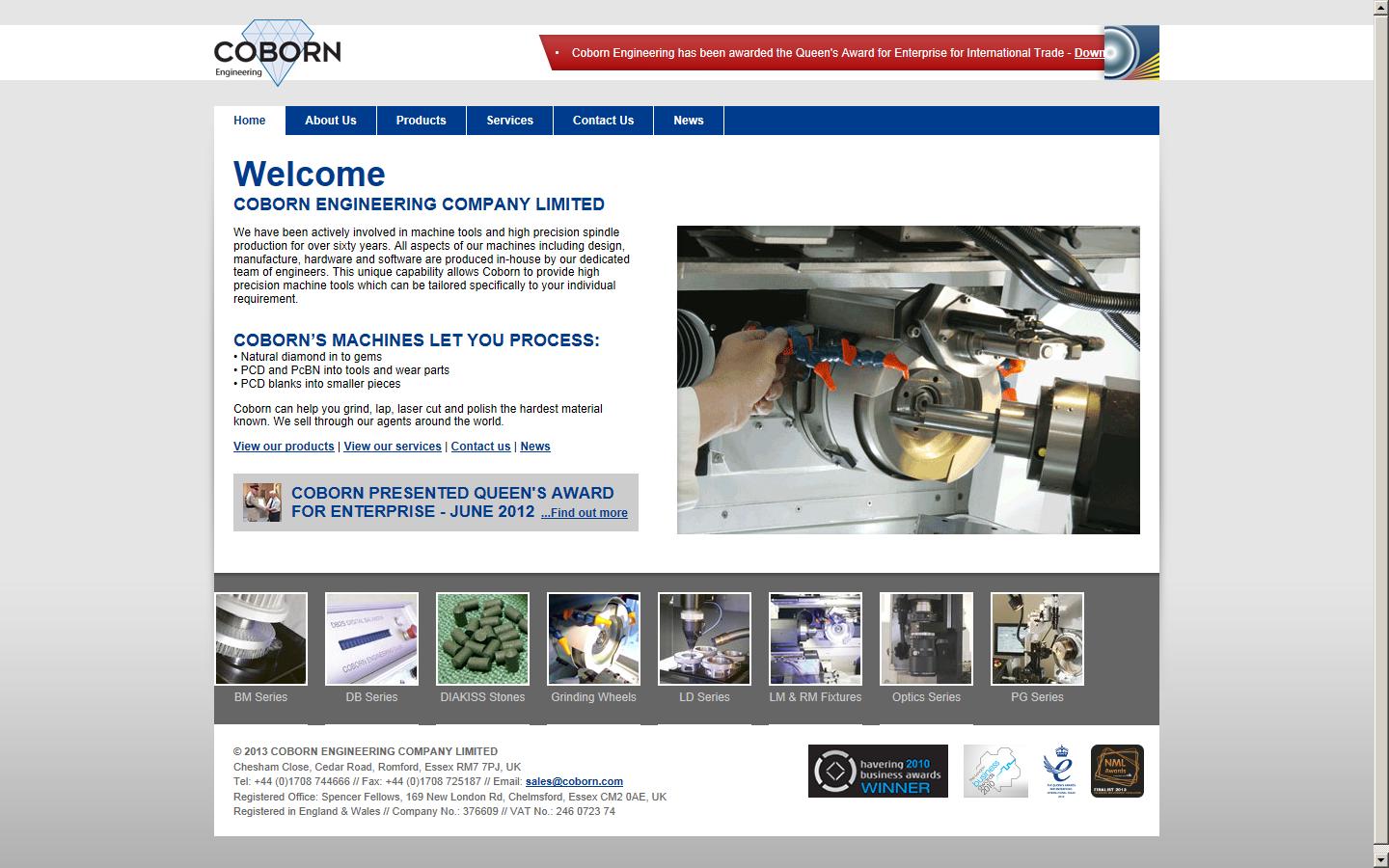1389x868 pixels.
Task: Click the scrollbar down arrow
Action: [x=1381, y=859]
